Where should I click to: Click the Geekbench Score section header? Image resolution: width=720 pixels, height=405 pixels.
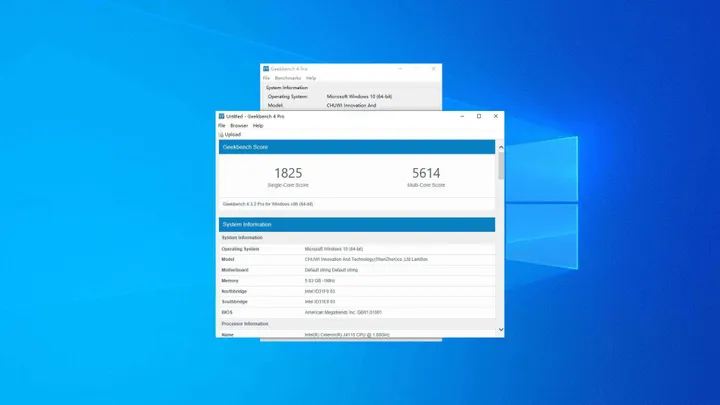point(357,147)
